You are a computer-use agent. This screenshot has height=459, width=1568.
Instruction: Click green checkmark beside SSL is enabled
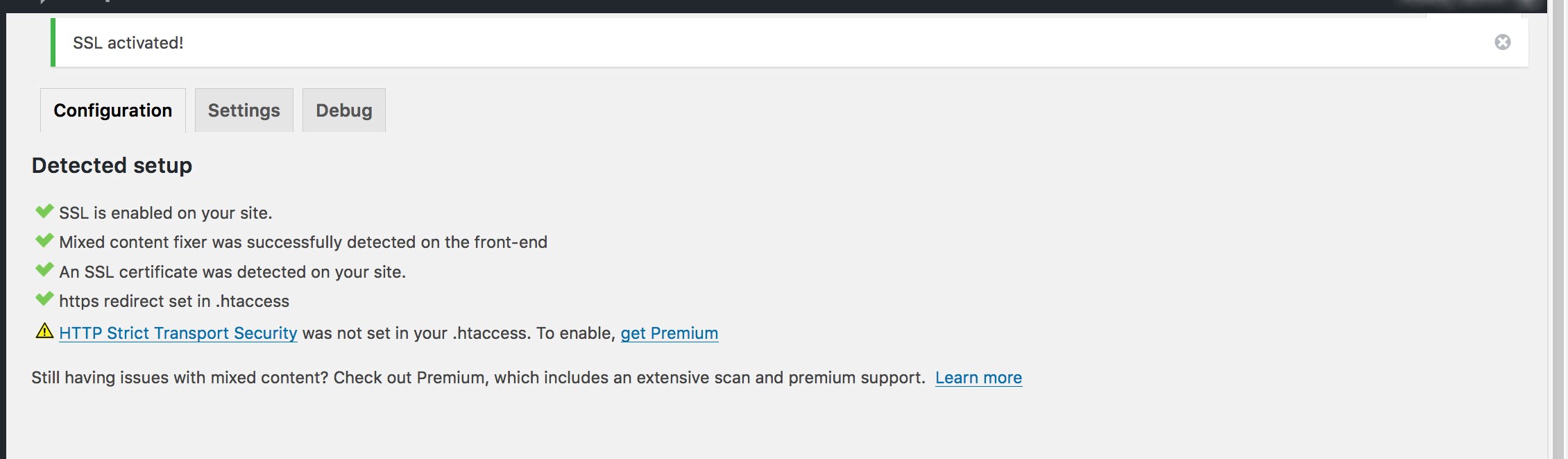pos(44,211)
